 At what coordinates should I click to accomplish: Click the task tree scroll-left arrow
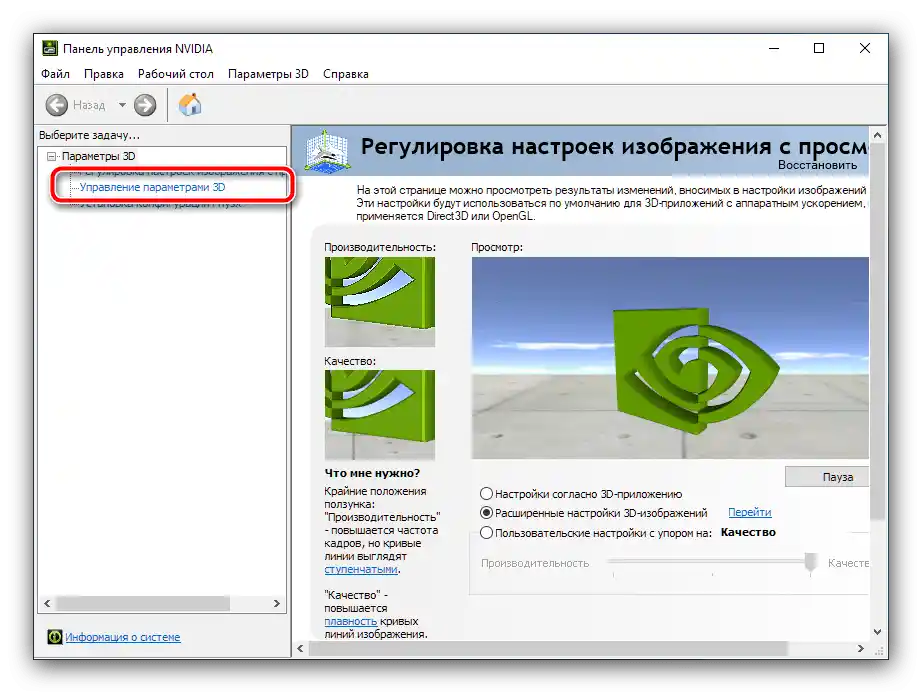click(x=47, y=604)
